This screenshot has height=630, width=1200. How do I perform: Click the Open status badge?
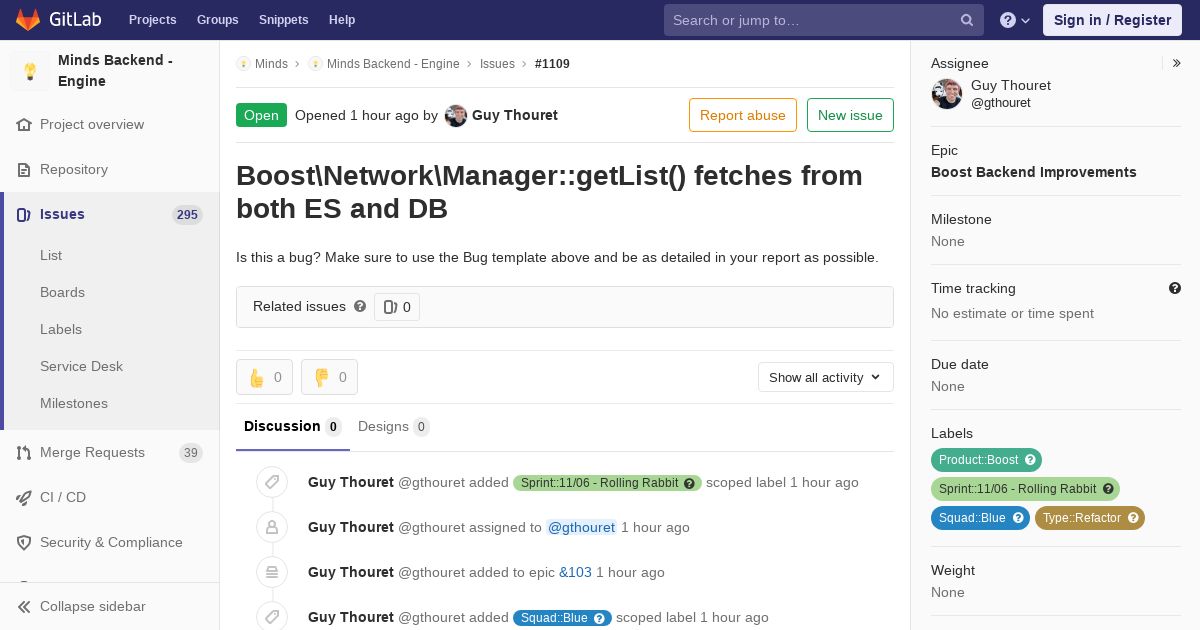261,115
